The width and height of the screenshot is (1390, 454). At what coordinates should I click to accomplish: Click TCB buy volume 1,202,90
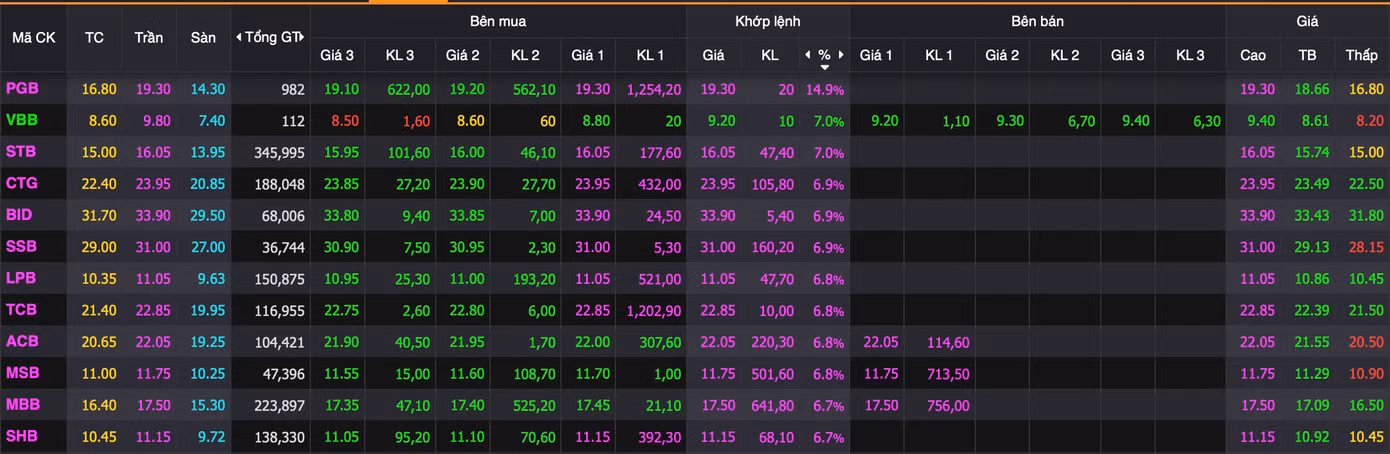(x=654, y=311)
